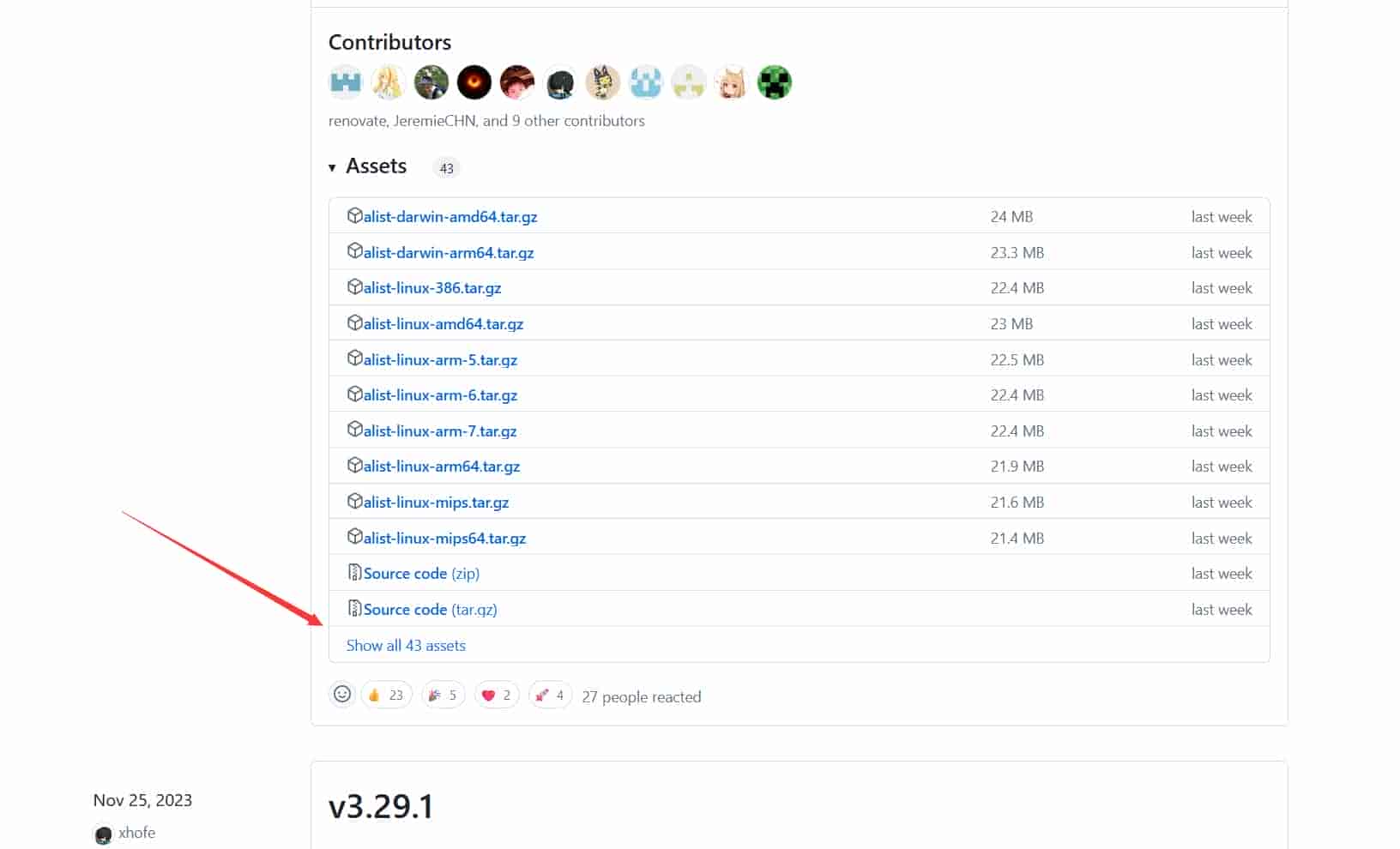Toggle the party popper reaction with 5

(x=444, y=695)
